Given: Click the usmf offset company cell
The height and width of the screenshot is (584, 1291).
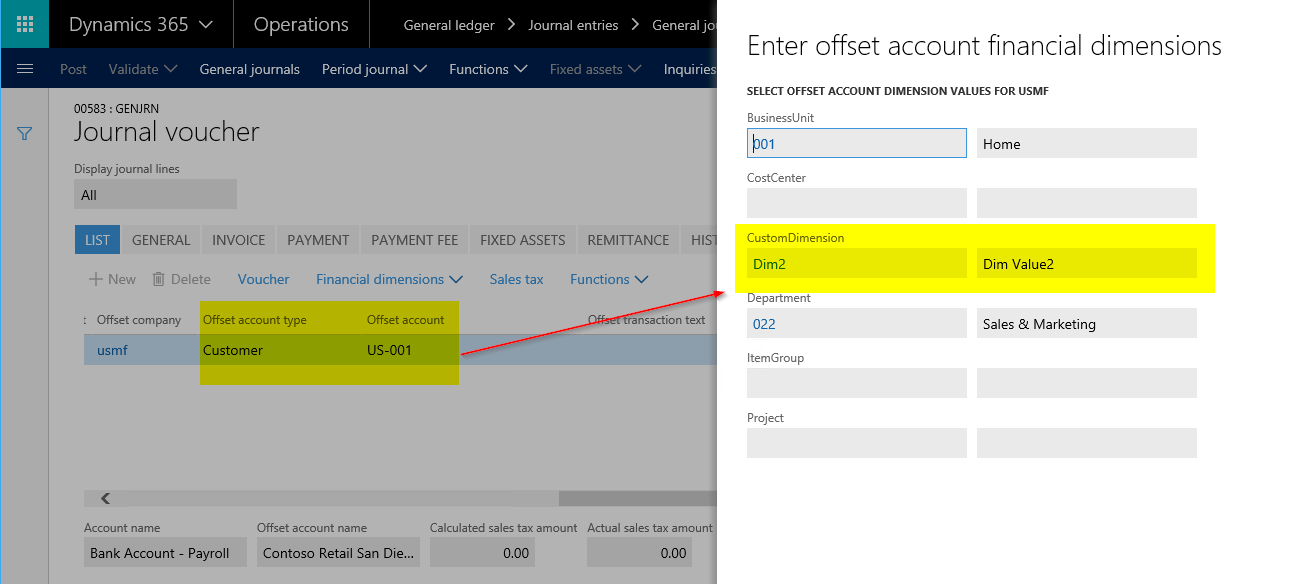Looking at the screenshot, I should (x=113, y=350).
